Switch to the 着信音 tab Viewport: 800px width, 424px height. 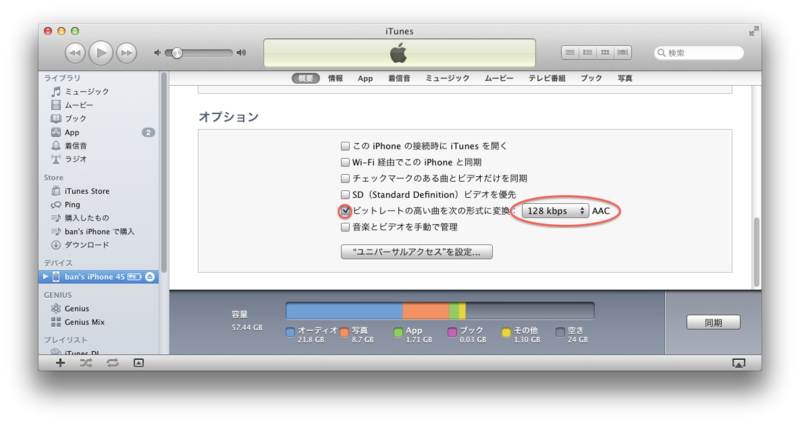(399, 78)
